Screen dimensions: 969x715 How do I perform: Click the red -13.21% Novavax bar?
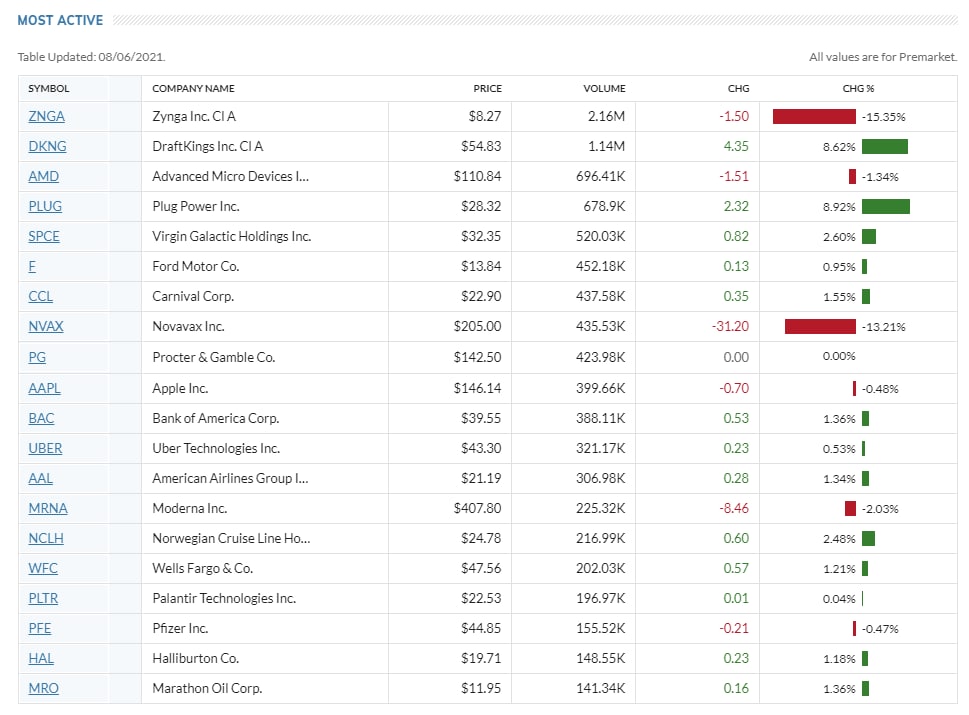pyautogui.click(x=821, y=326)
